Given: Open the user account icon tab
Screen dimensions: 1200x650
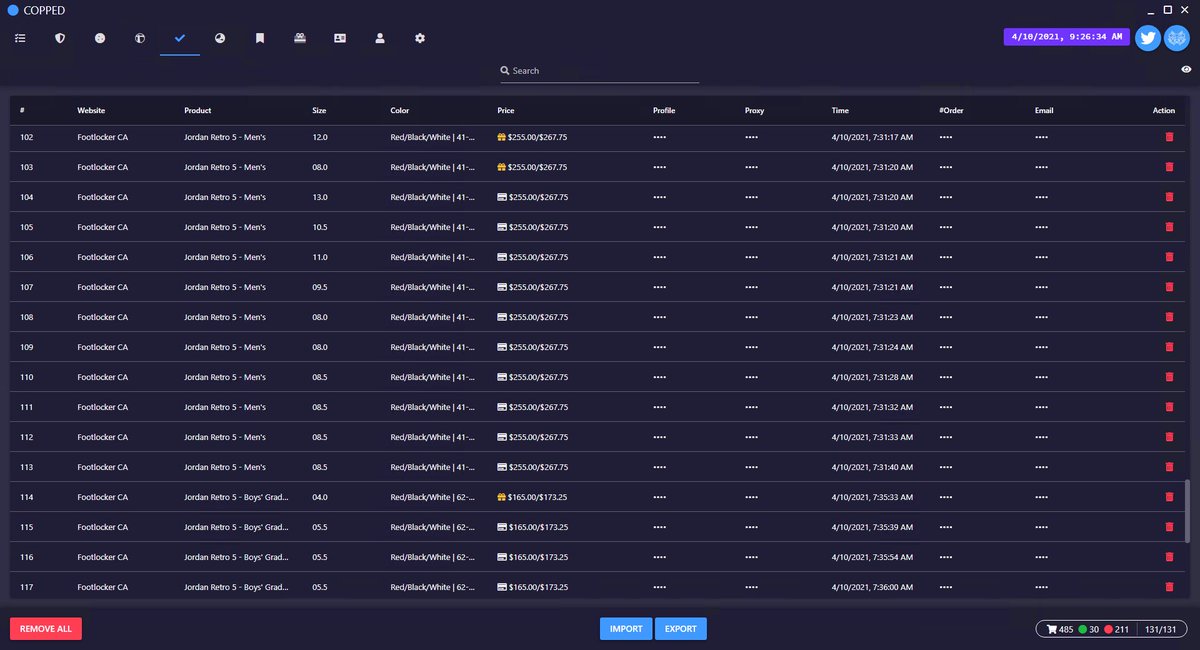Looking at the screenshot, I should coord(380,38).
